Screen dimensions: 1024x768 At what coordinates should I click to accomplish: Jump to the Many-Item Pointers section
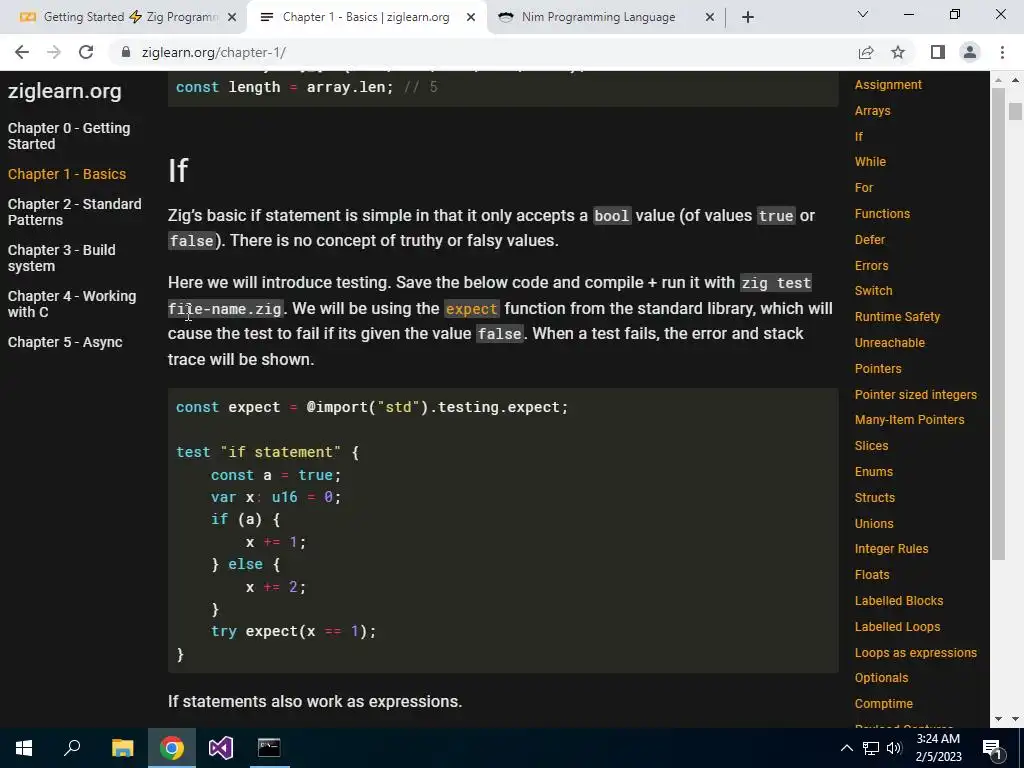909,420
